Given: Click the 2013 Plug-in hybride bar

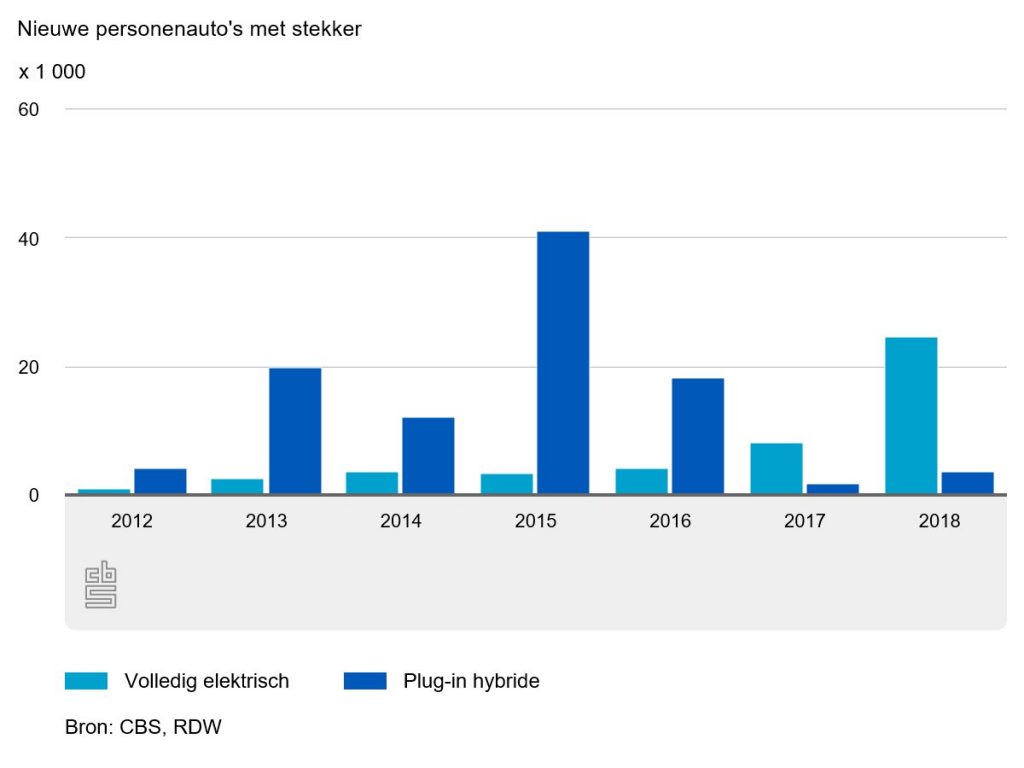Looking at the screenshot, I should (295, 430).
